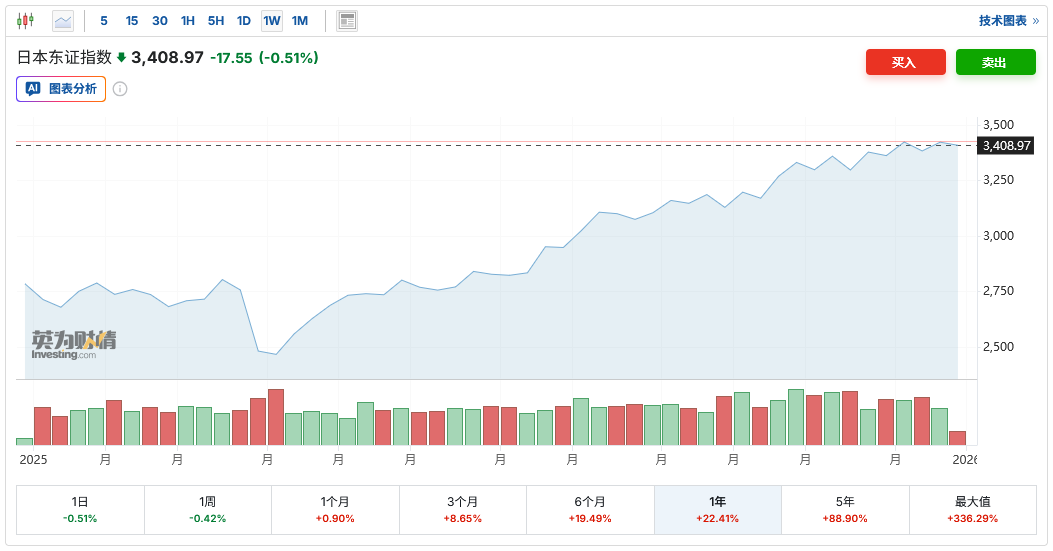
Task: Click the info icon beside 图表分析
Action: point(120,89)
